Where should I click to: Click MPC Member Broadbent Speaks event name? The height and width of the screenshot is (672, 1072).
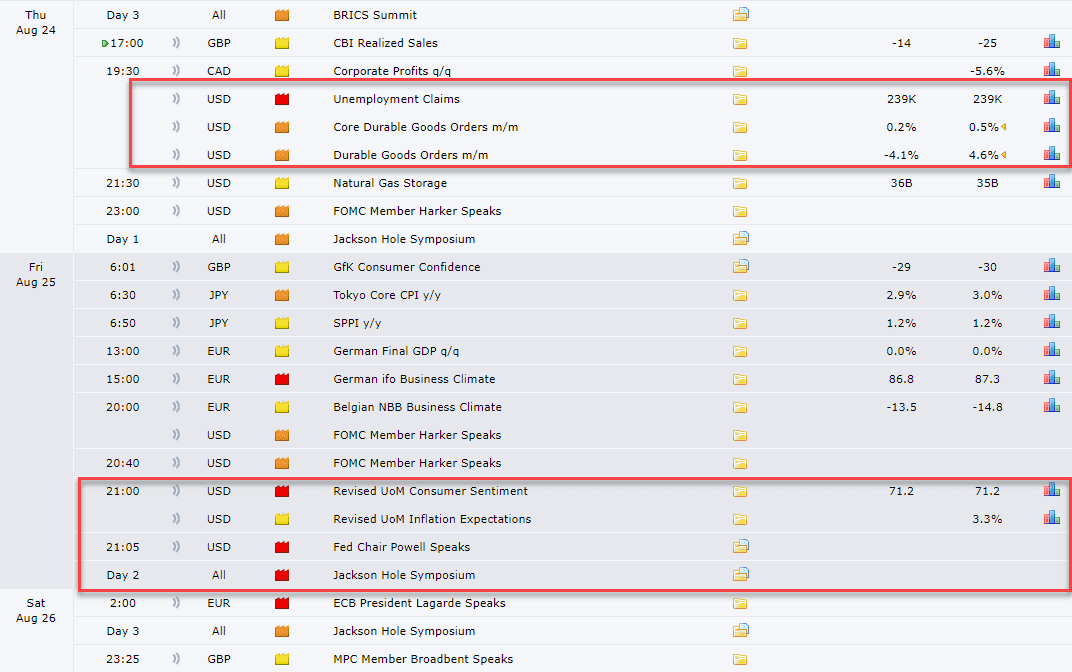[x=422, y=659]
